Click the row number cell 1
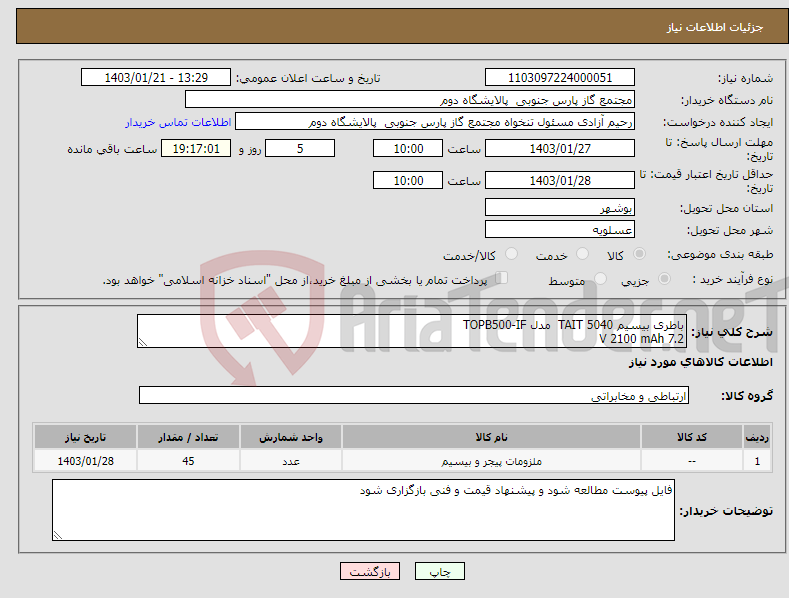 [x=757, y=461]
